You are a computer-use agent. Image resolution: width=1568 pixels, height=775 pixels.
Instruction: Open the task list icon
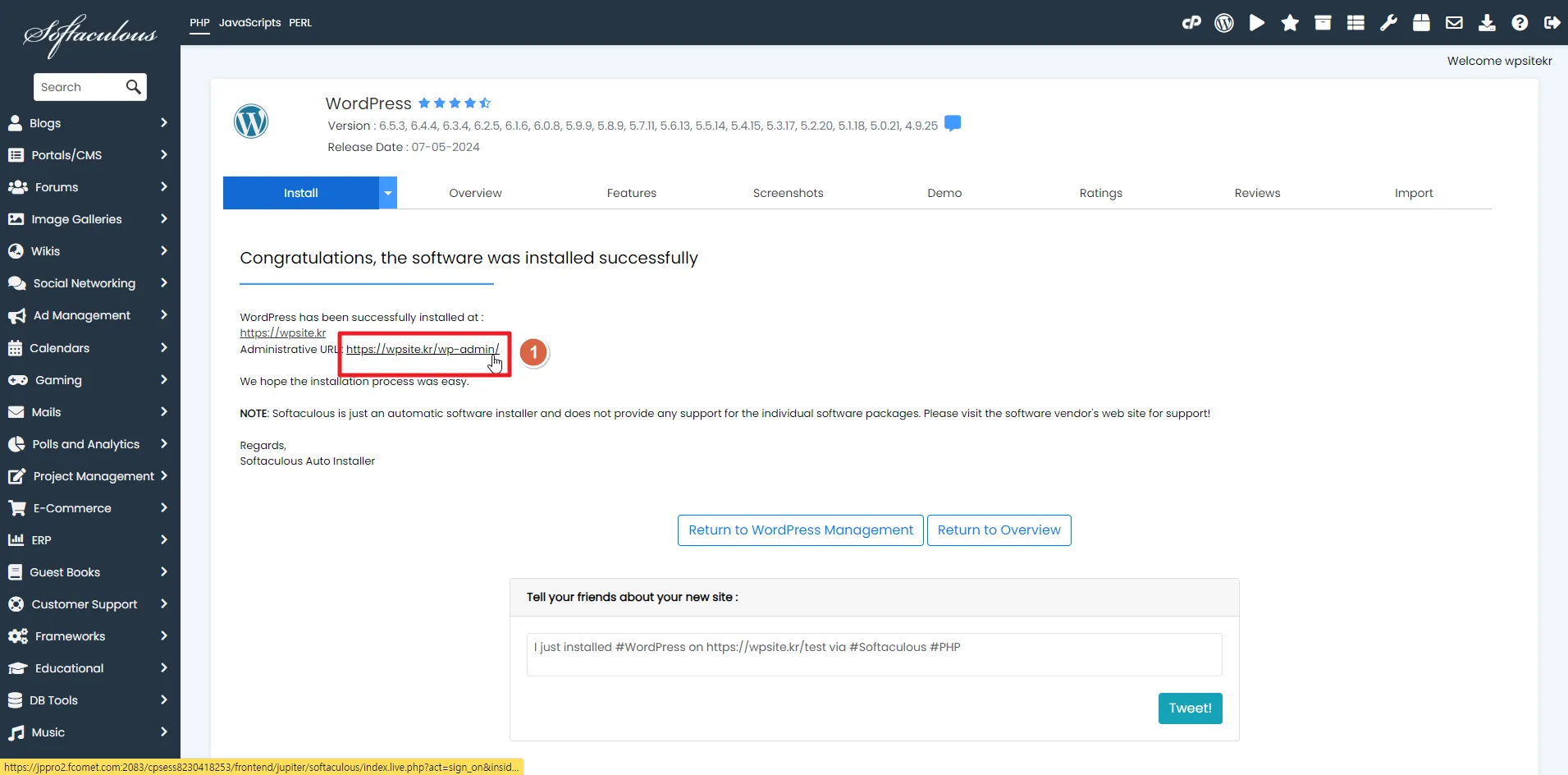(1355, 23)
